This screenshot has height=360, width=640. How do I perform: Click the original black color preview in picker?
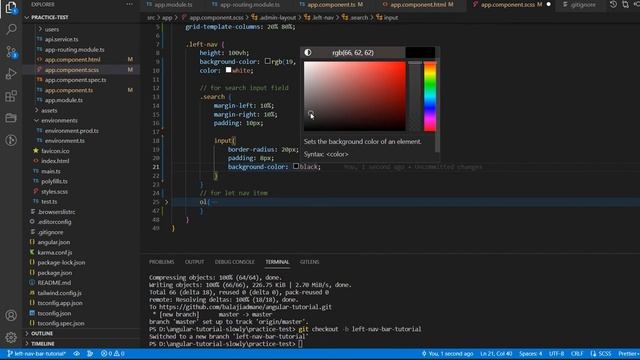pyautogui.click(x=420, y=52)
